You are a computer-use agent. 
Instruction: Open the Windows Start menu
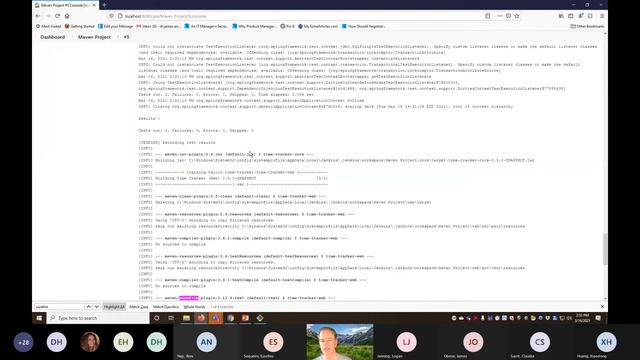[x=39, y=318]
